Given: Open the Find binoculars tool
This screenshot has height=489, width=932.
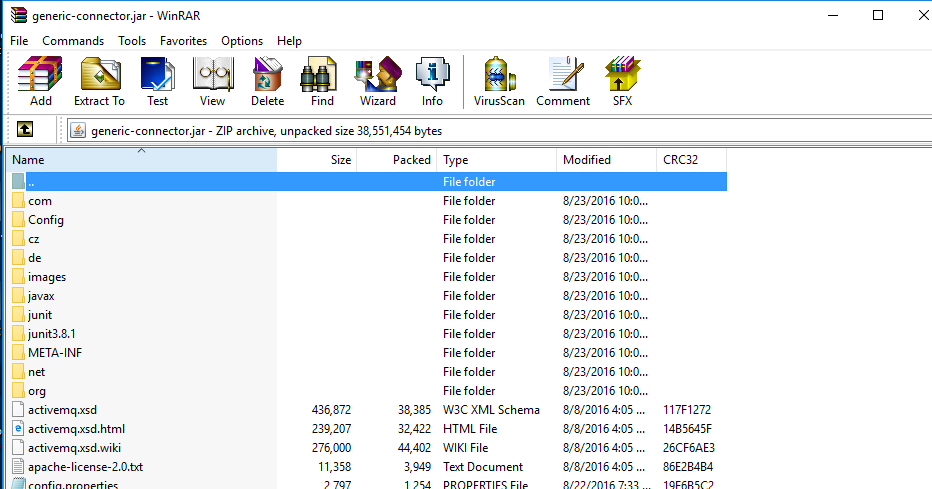Looking at the screenshot, I should (x=322, y=81).
